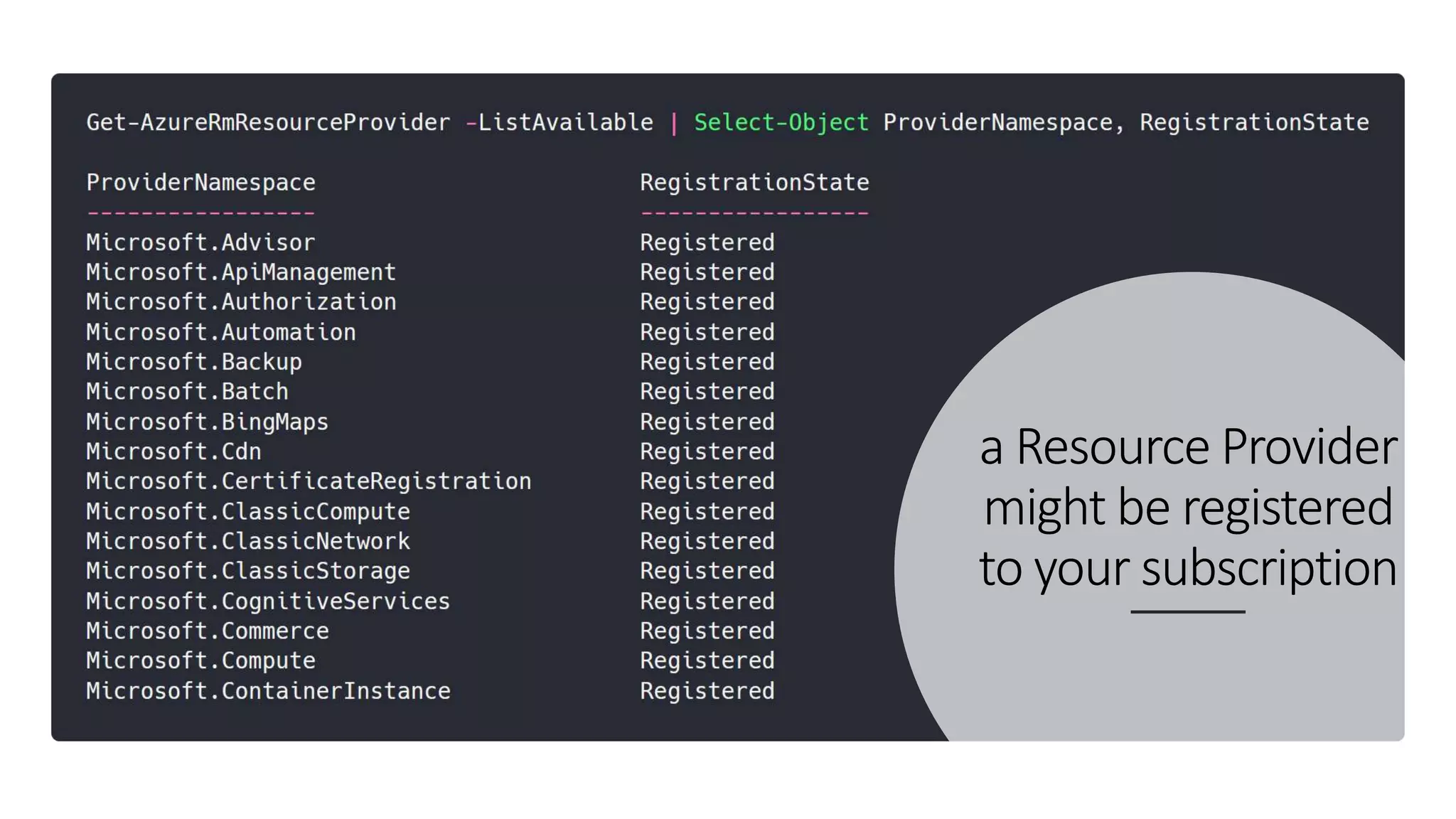Select the Microsoft.Batch entry
1456x819 pixels.
click(187, 392)
